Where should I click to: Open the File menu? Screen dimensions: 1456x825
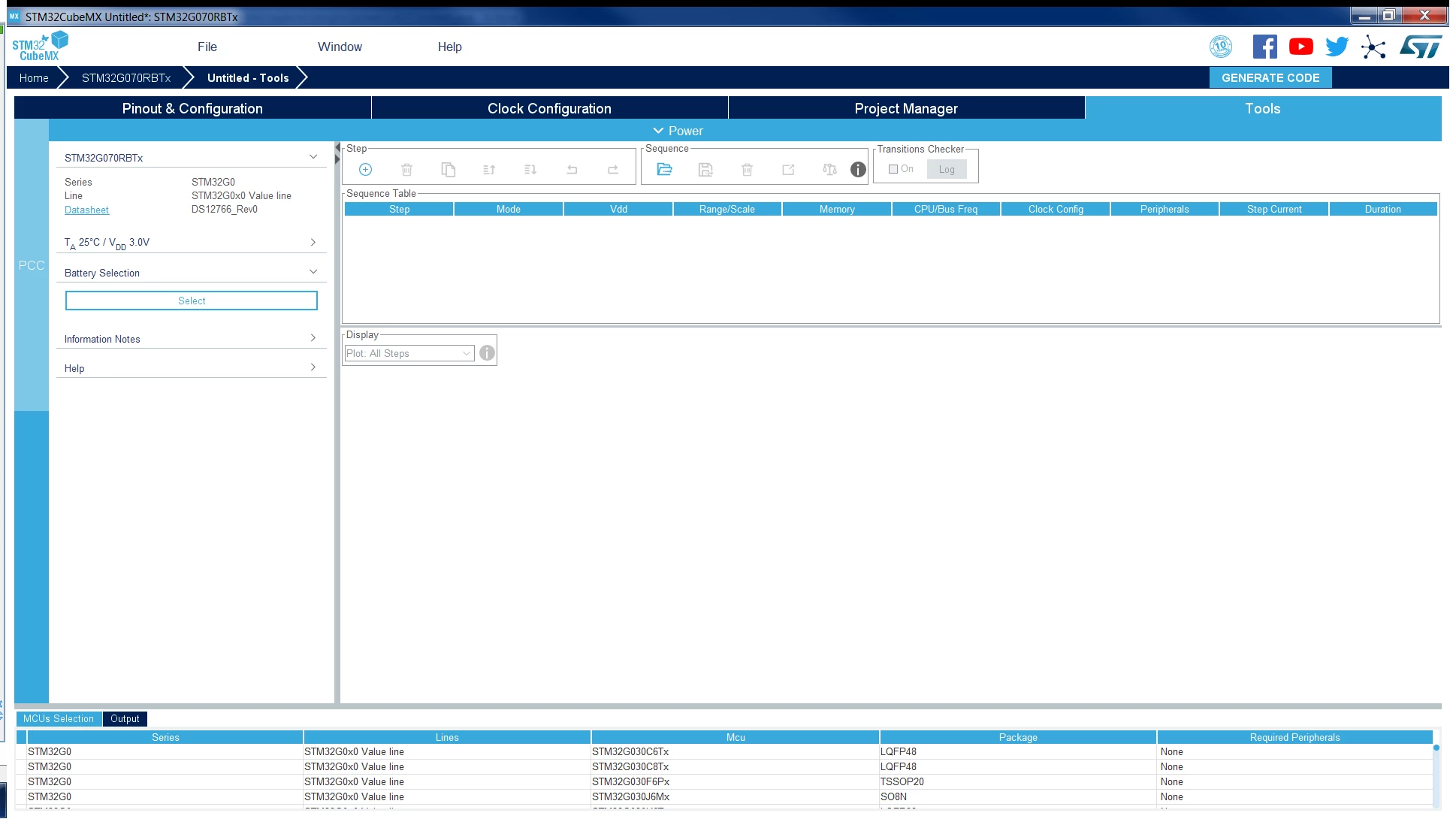tap(207, 47)
